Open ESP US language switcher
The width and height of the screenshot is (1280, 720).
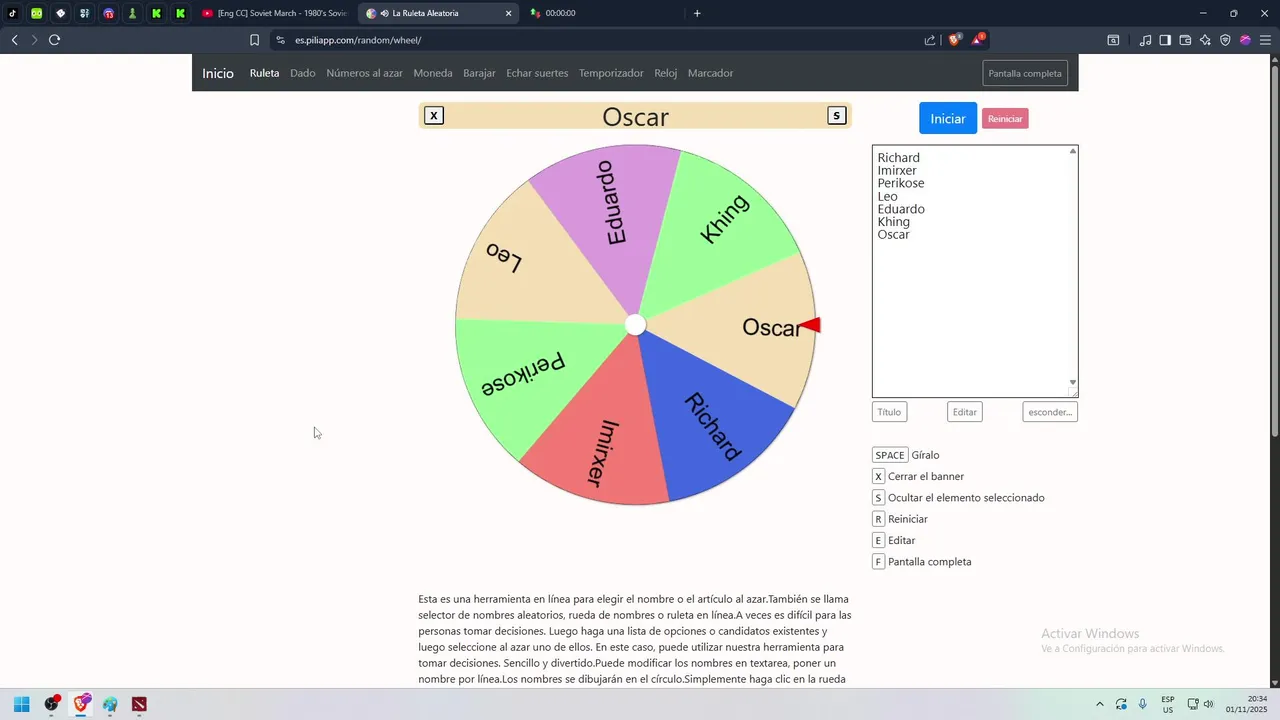1168,704
